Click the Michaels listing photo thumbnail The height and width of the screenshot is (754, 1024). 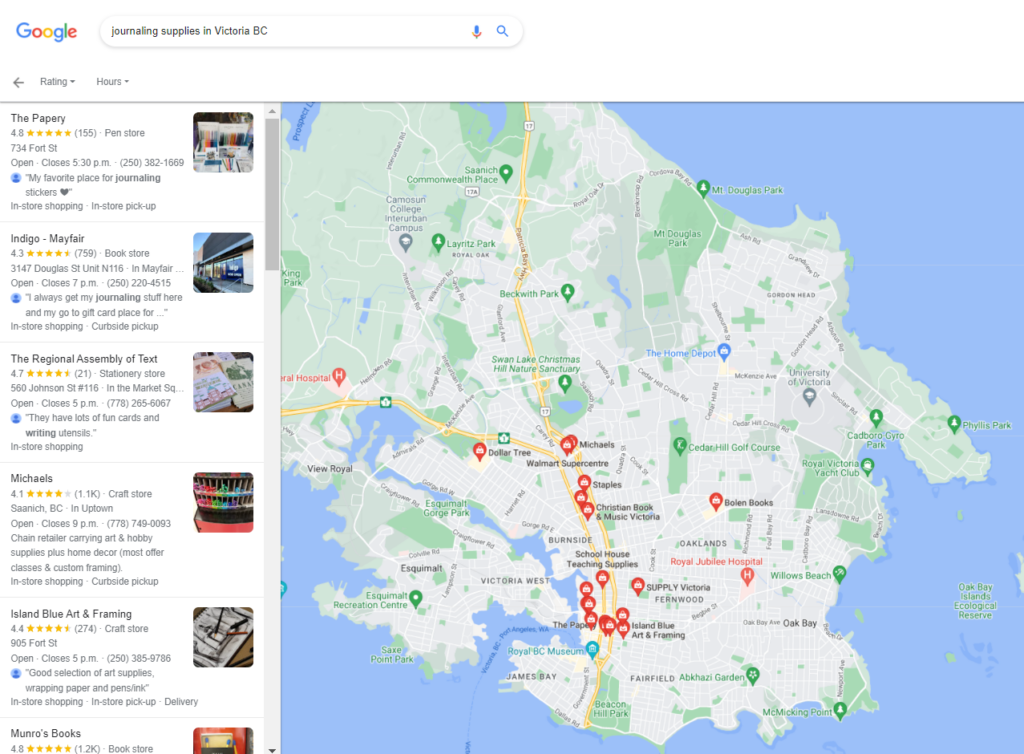(222, 502)
